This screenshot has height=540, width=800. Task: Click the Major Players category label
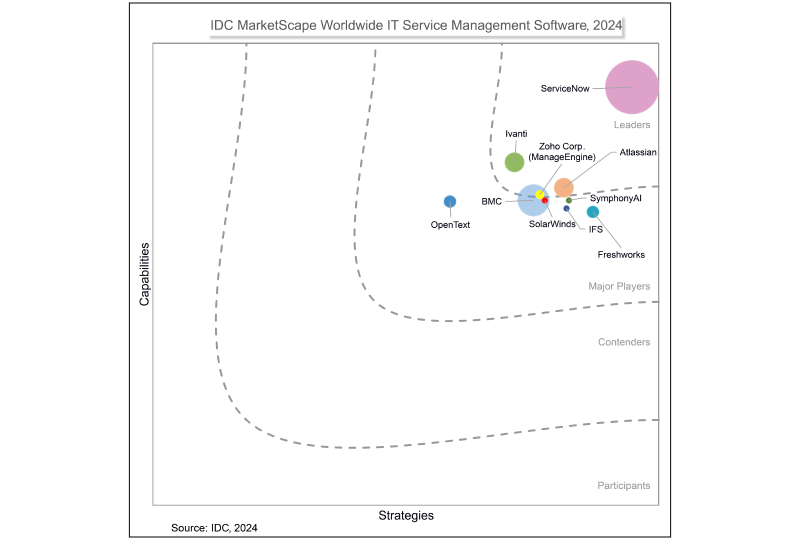pos(619,286)
